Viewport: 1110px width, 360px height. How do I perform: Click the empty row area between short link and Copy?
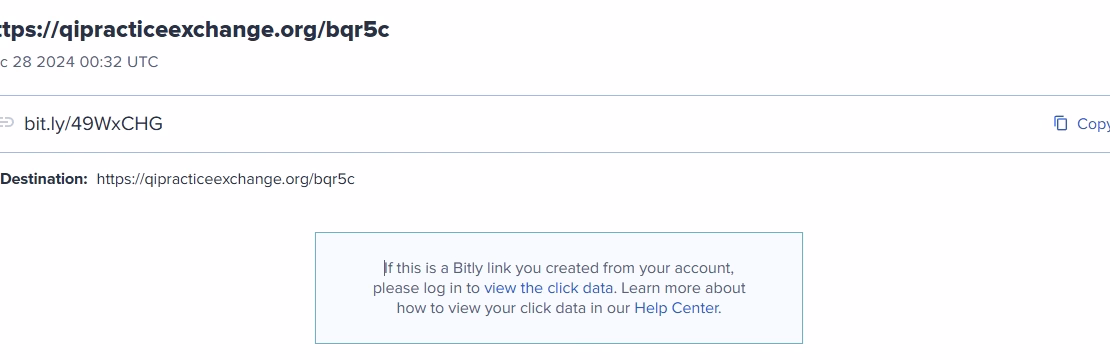tap(607, 124)
